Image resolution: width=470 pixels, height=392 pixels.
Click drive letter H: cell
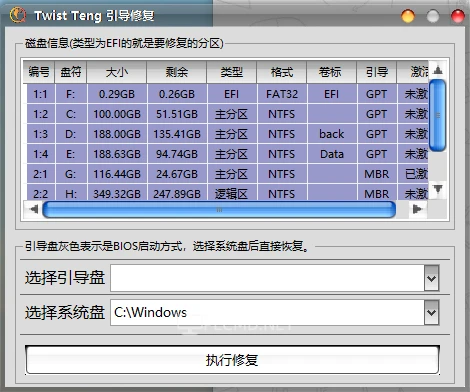pos(71,193)
